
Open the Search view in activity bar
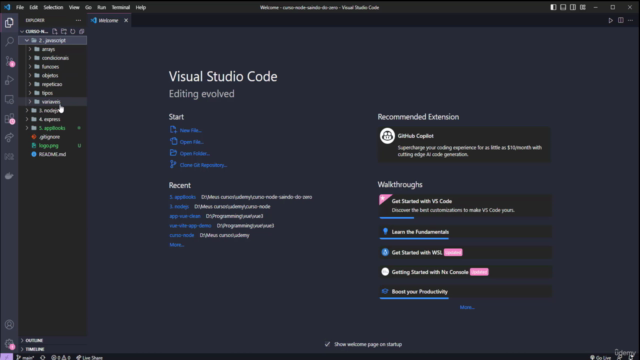9,42
